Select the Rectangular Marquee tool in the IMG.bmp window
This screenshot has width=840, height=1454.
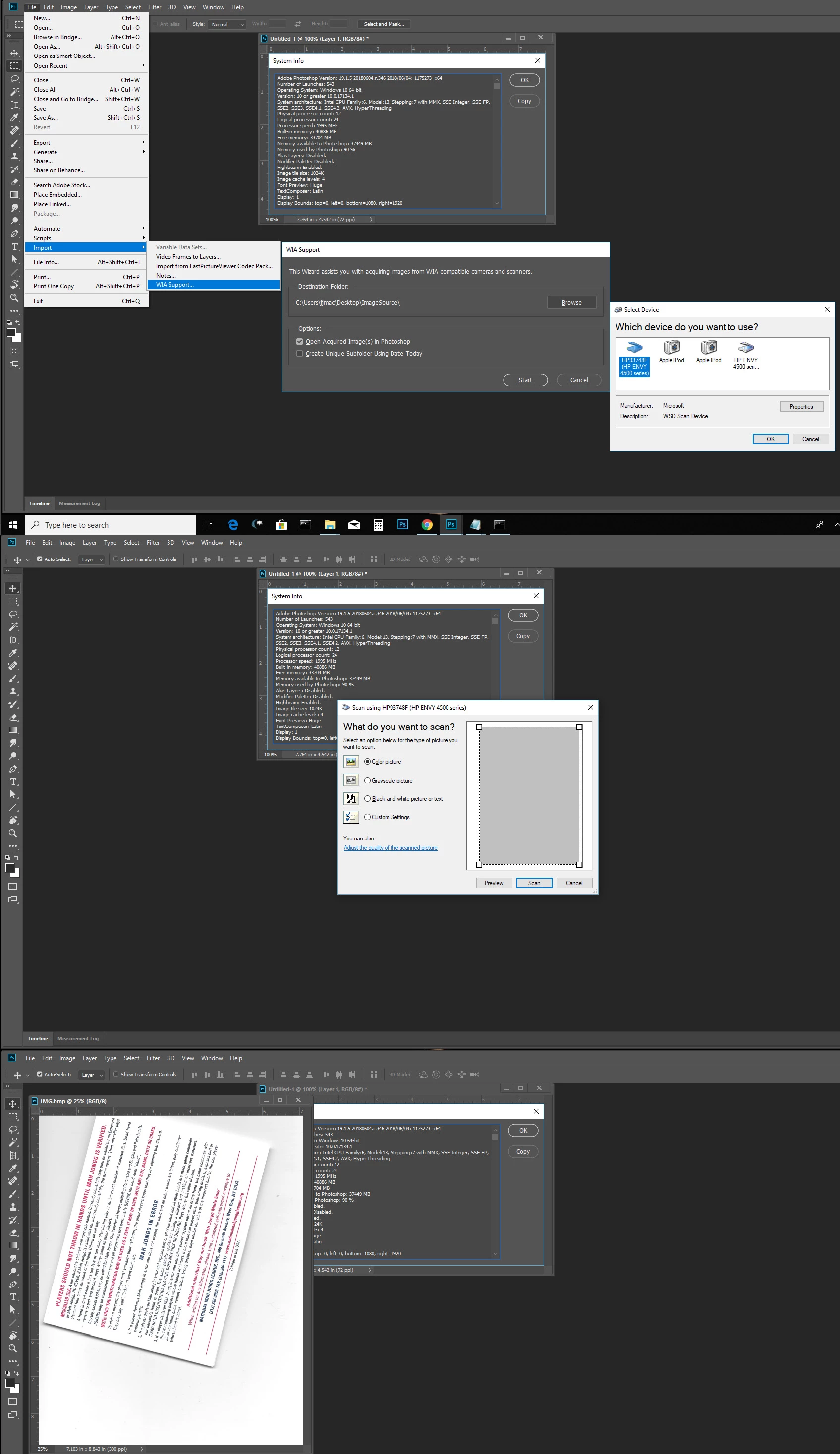[13, 1117]
